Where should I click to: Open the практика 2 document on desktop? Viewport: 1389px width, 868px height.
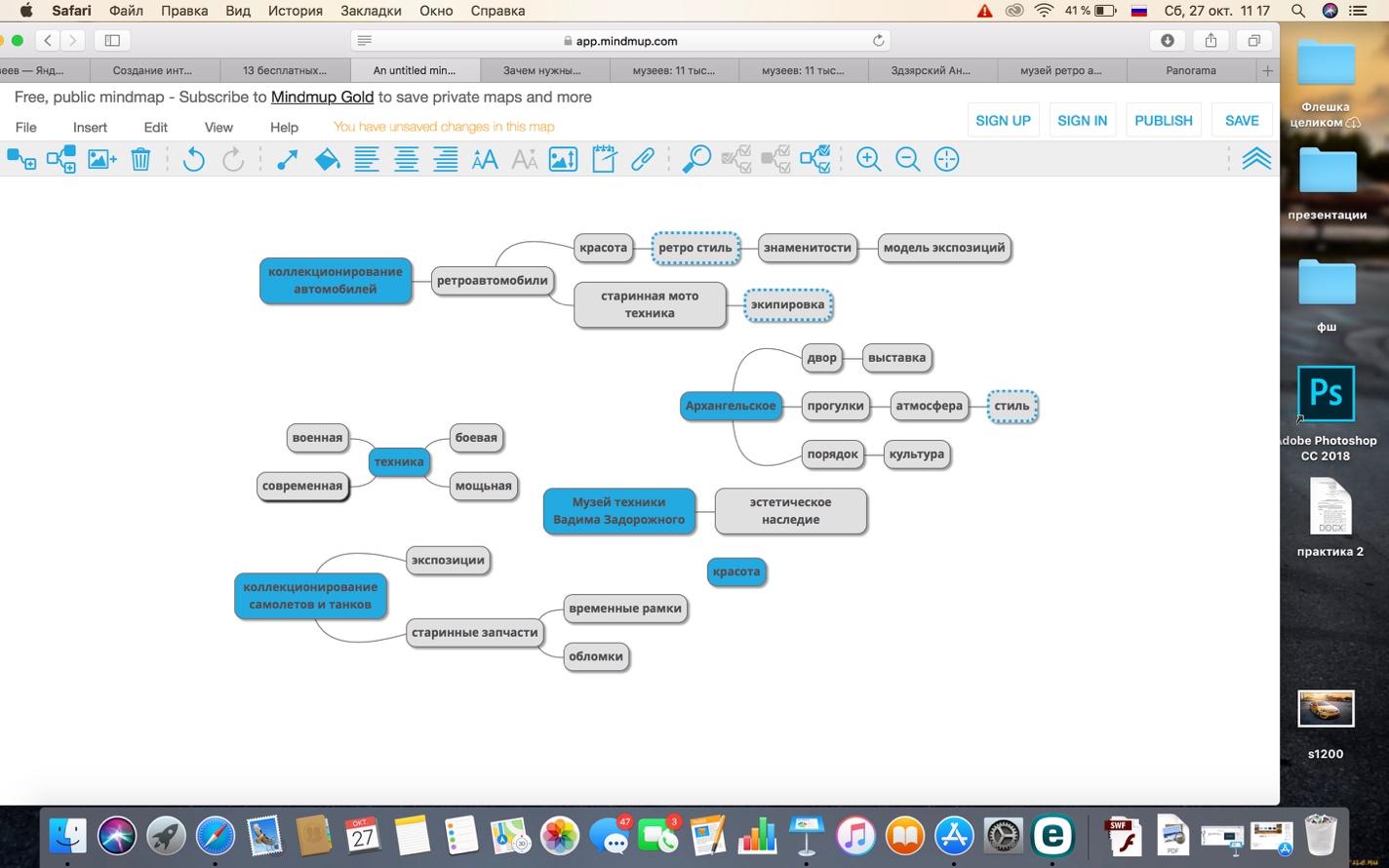[x=1330, y=507]
